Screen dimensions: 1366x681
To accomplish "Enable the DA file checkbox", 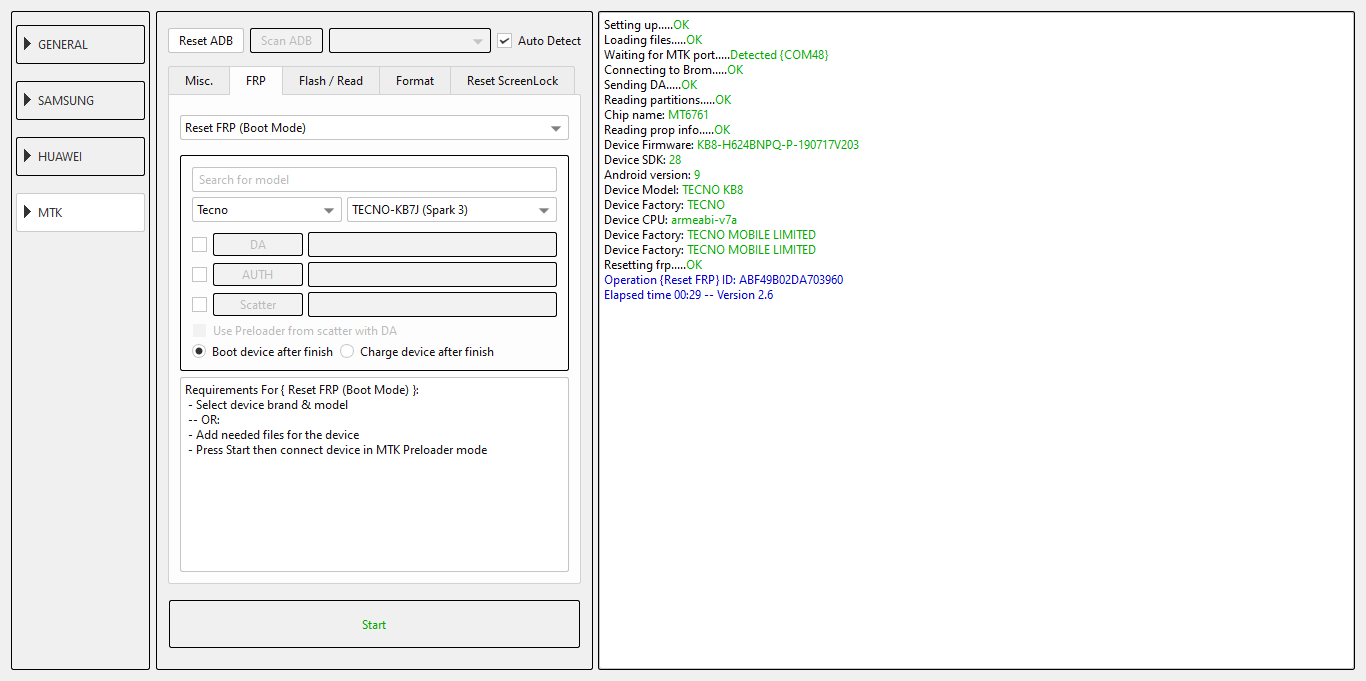I will click(x=200, y=245).
